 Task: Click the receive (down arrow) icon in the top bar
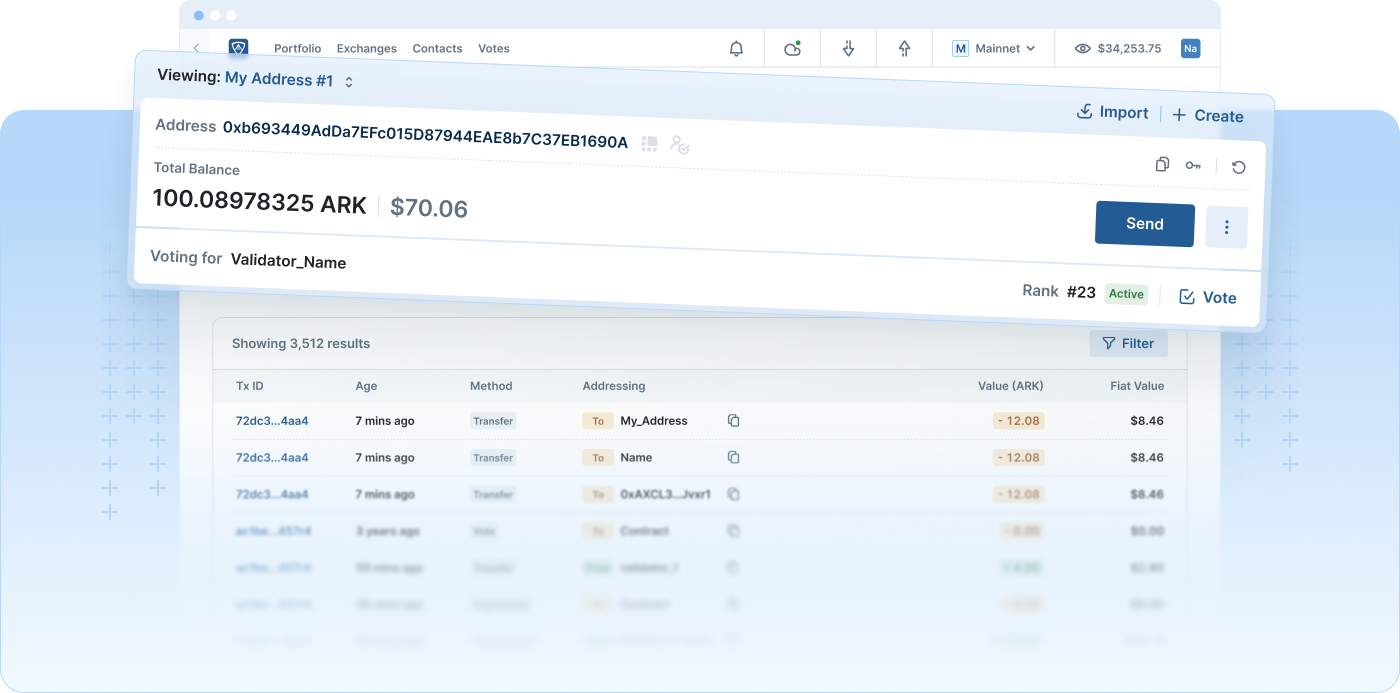[848, 48]
